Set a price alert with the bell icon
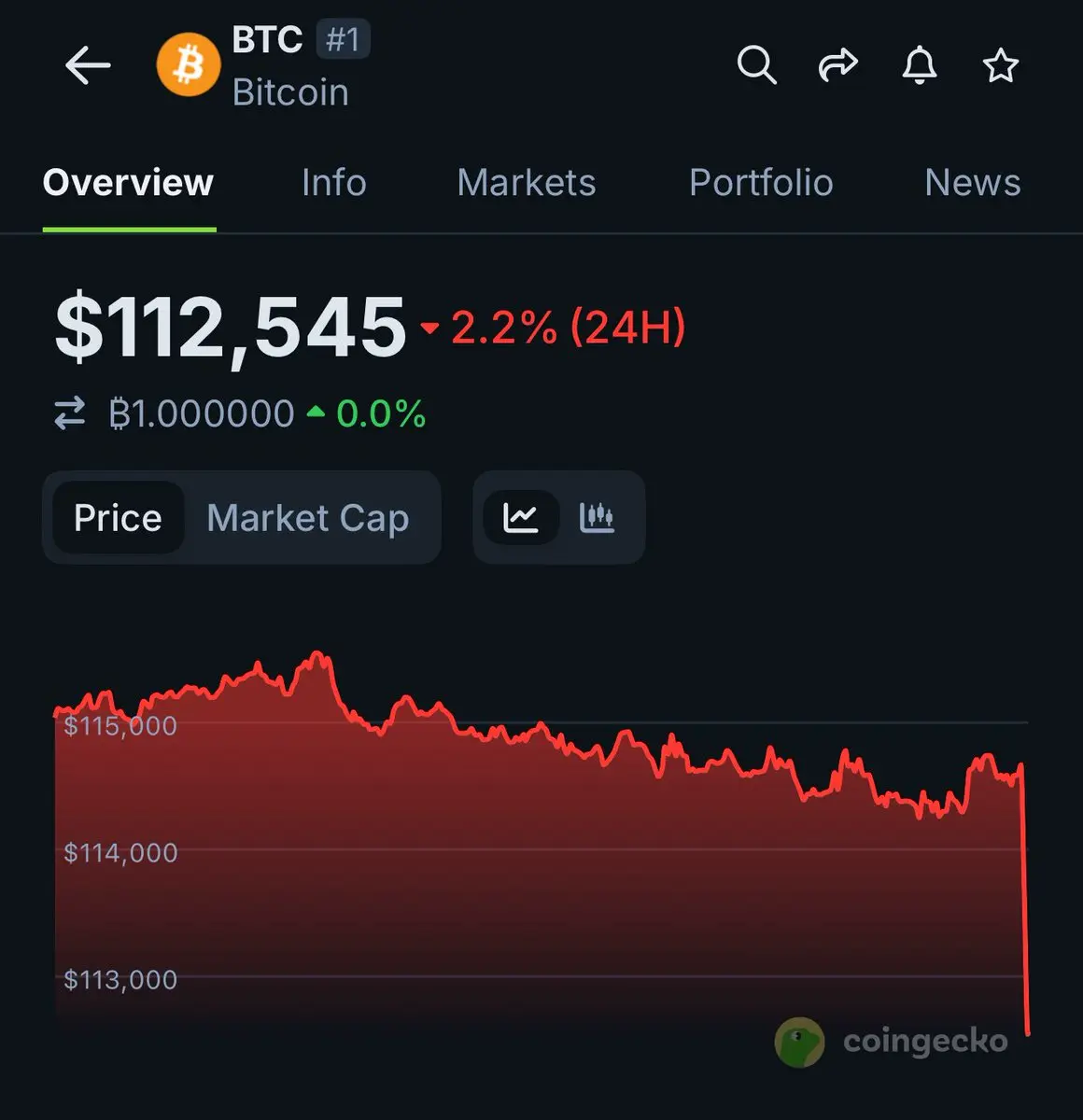Screen dimensions: 1083x1120 (920, 65)
